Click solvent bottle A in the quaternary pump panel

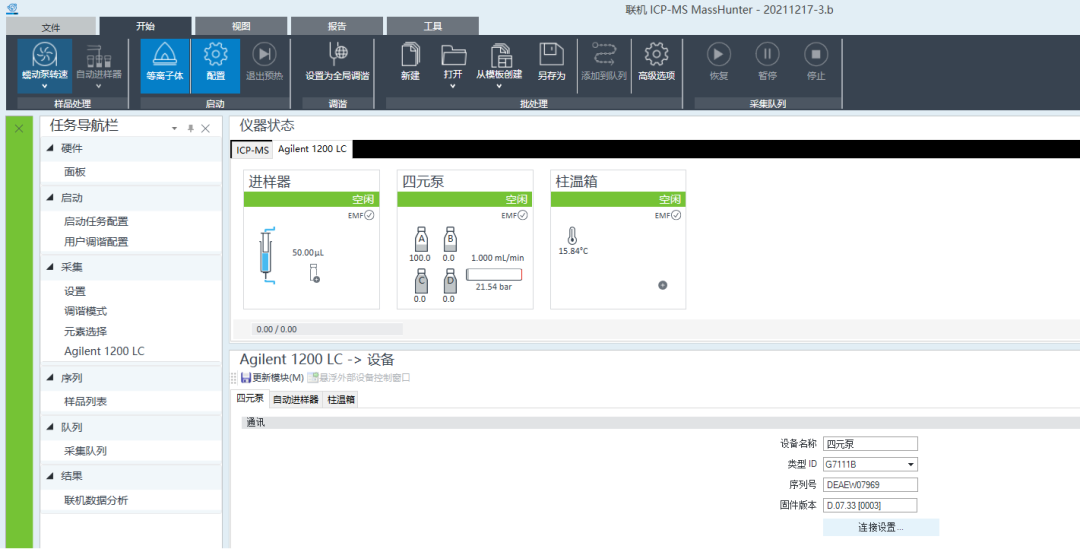tap(421, 240)
